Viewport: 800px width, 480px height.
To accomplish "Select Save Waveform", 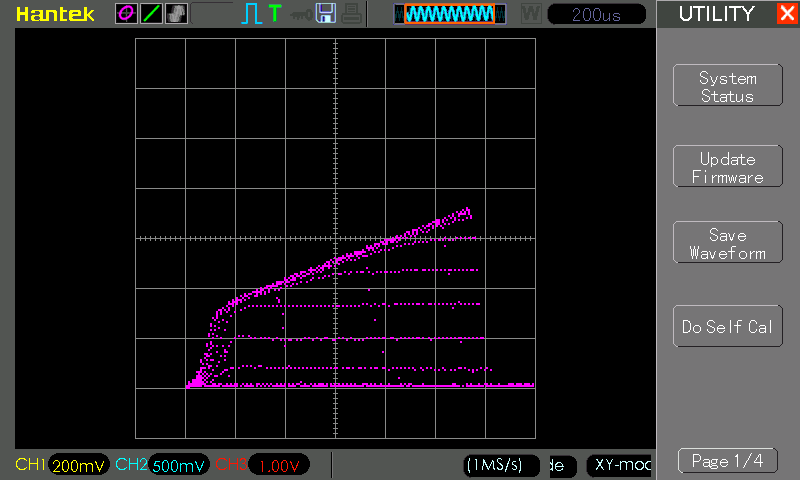I will (x=728, y=242).
